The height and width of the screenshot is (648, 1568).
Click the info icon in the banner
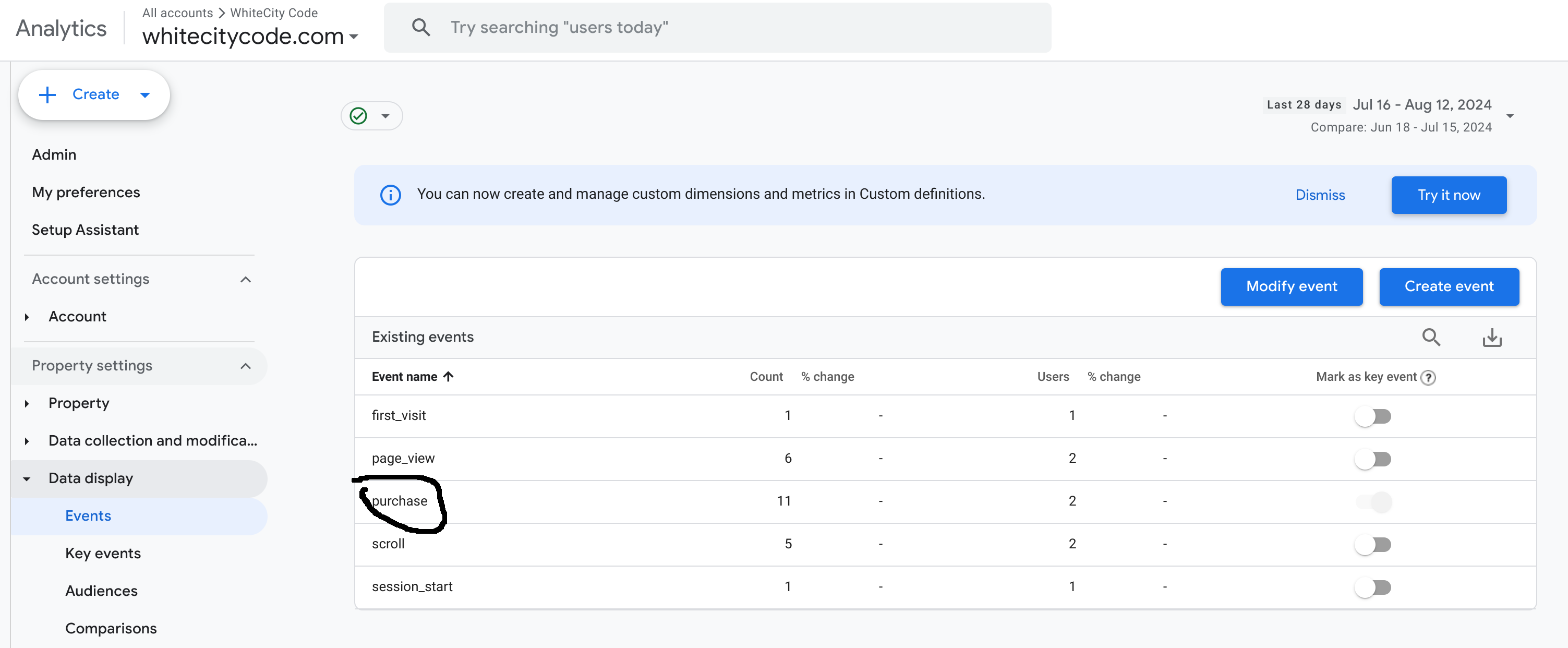(x=390, y=195)
